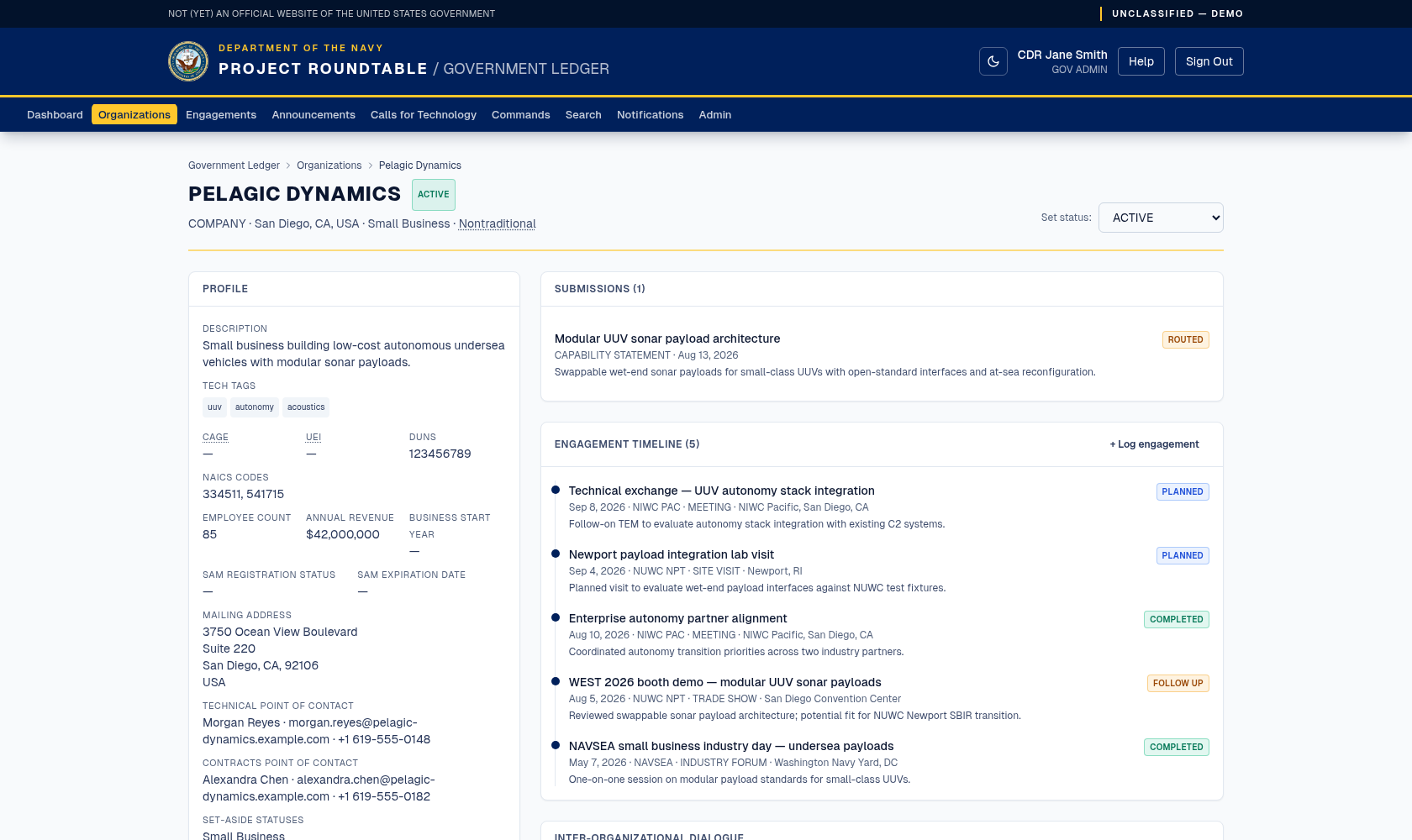Click the Sign Out button
This screenshot has width=1412, height=840.
(x=1209, y=61)
